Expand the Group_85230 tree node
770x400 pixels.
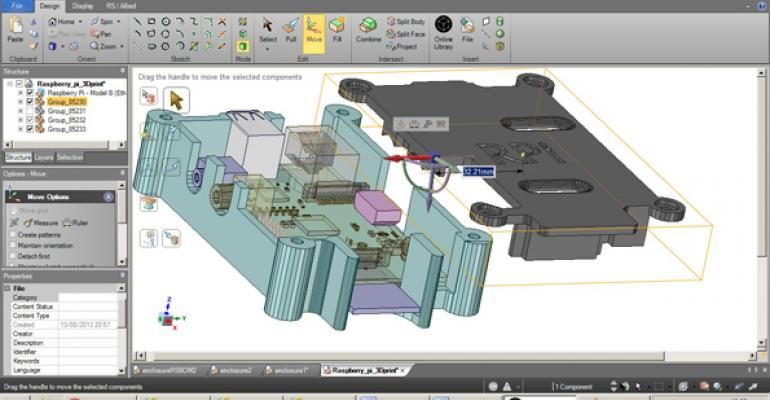pos(19,101)
